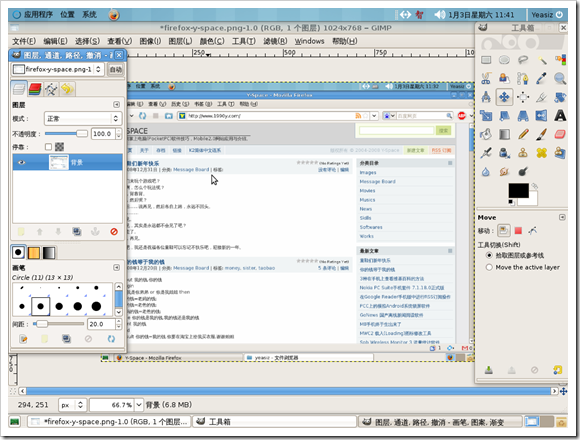Select the Paths tool in toolbox

point(523,78)
